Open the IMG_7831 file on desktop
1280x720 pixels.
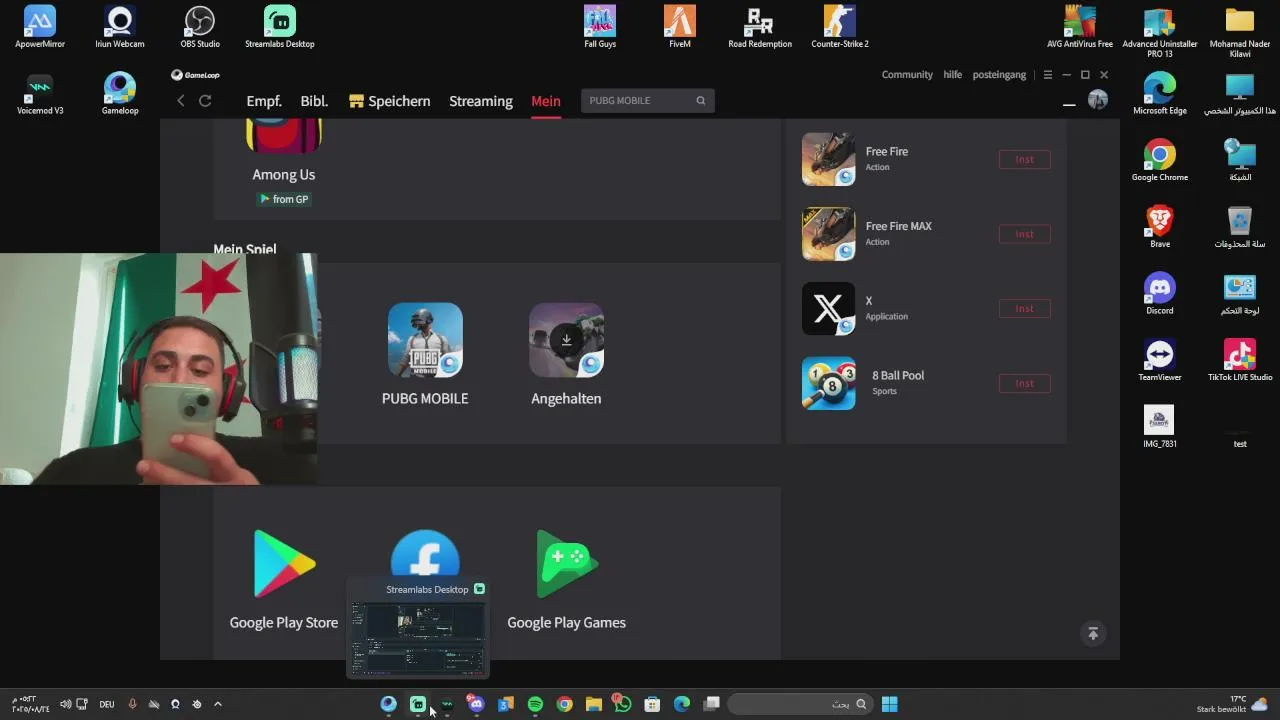[1160, 427]
